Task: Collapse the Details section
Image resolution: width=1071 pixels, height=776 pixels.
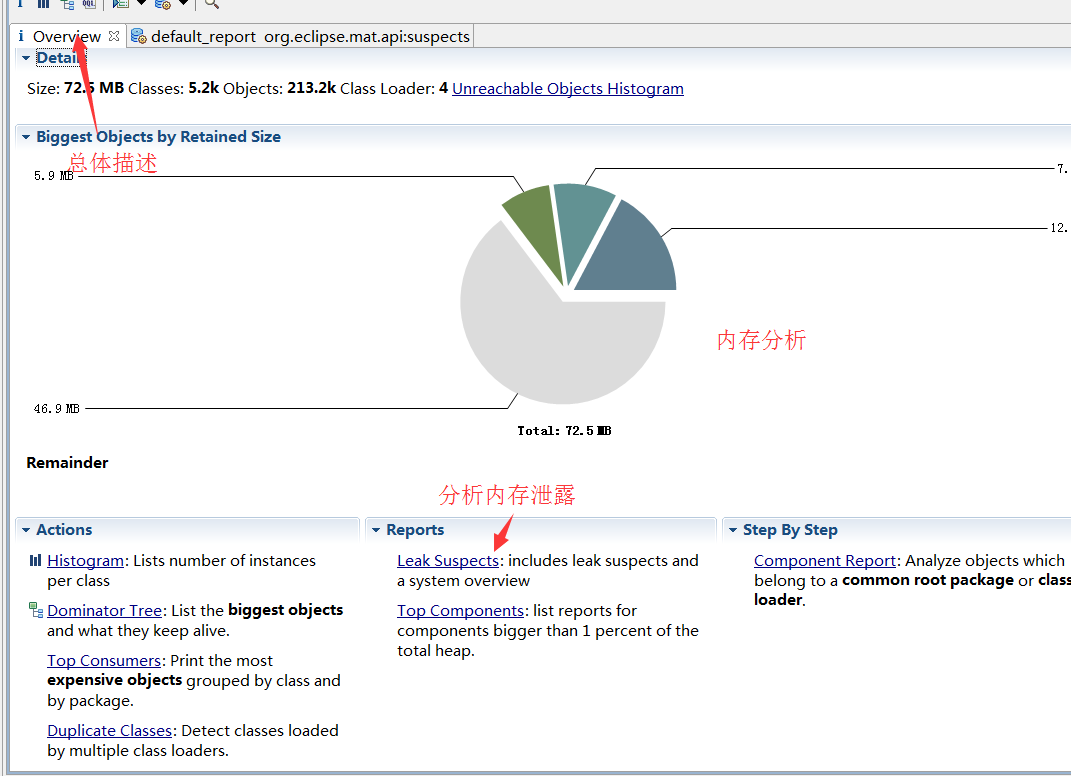Action: 26,58
